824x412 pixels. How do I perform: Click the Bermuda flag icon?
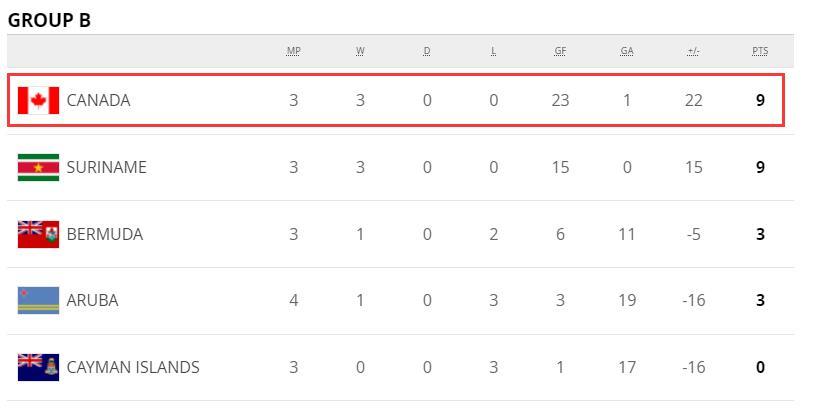pos(38,234)
